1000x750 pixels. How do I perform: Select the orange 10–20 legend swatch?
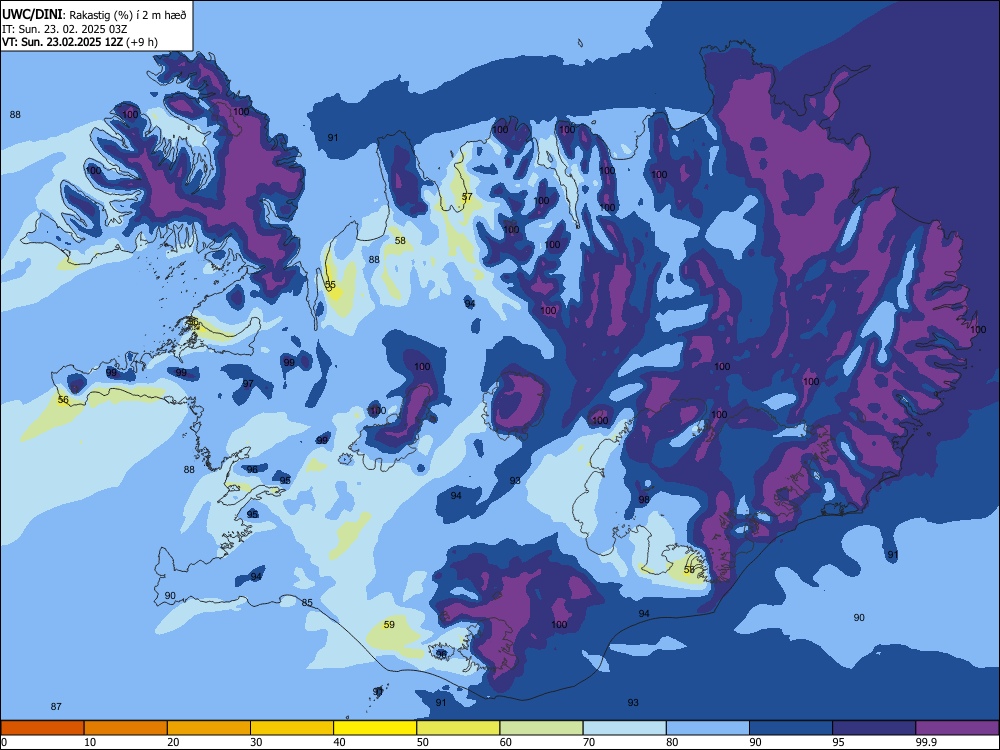click(x=126, y=728)
